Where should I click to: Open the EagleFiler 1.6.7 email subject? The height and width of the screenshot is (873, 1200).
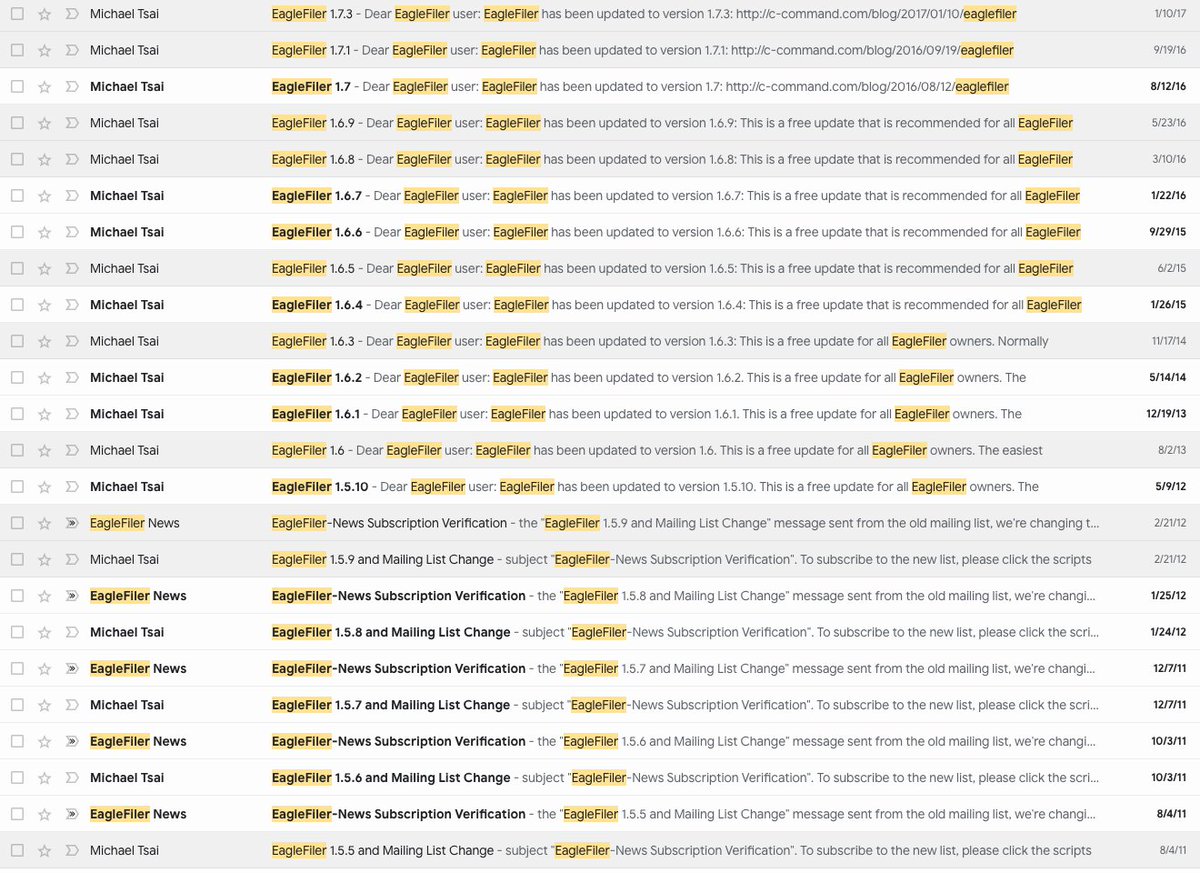[317, 196]
